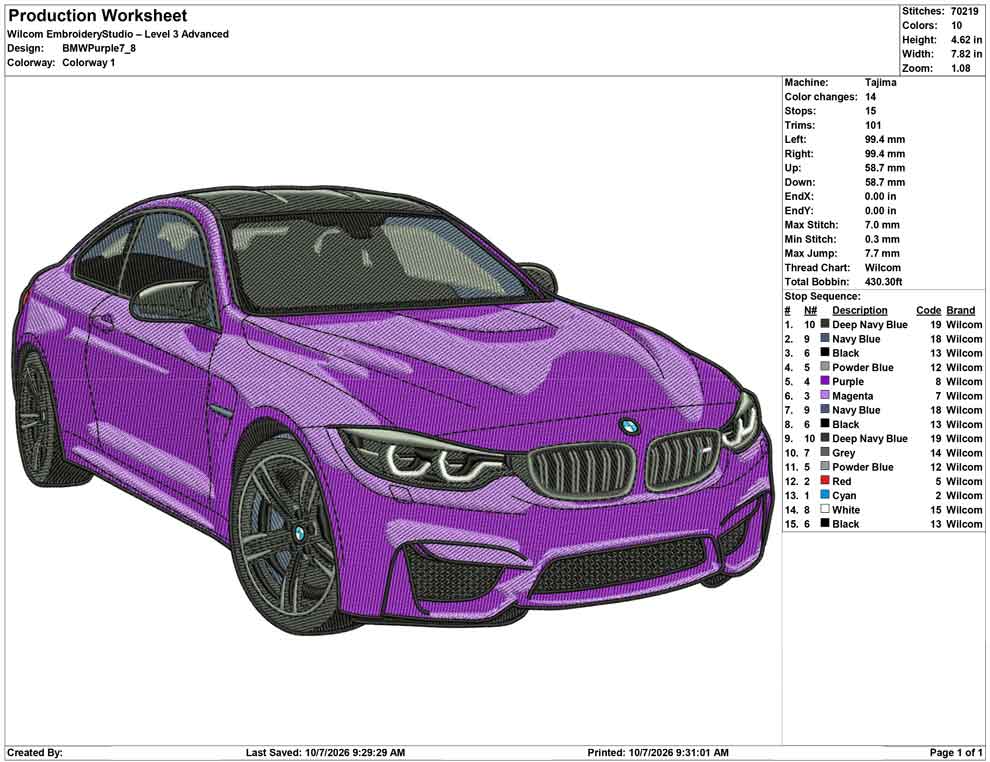Click the 'Code' column header
The image size is (990, 762).
(928, 310)
